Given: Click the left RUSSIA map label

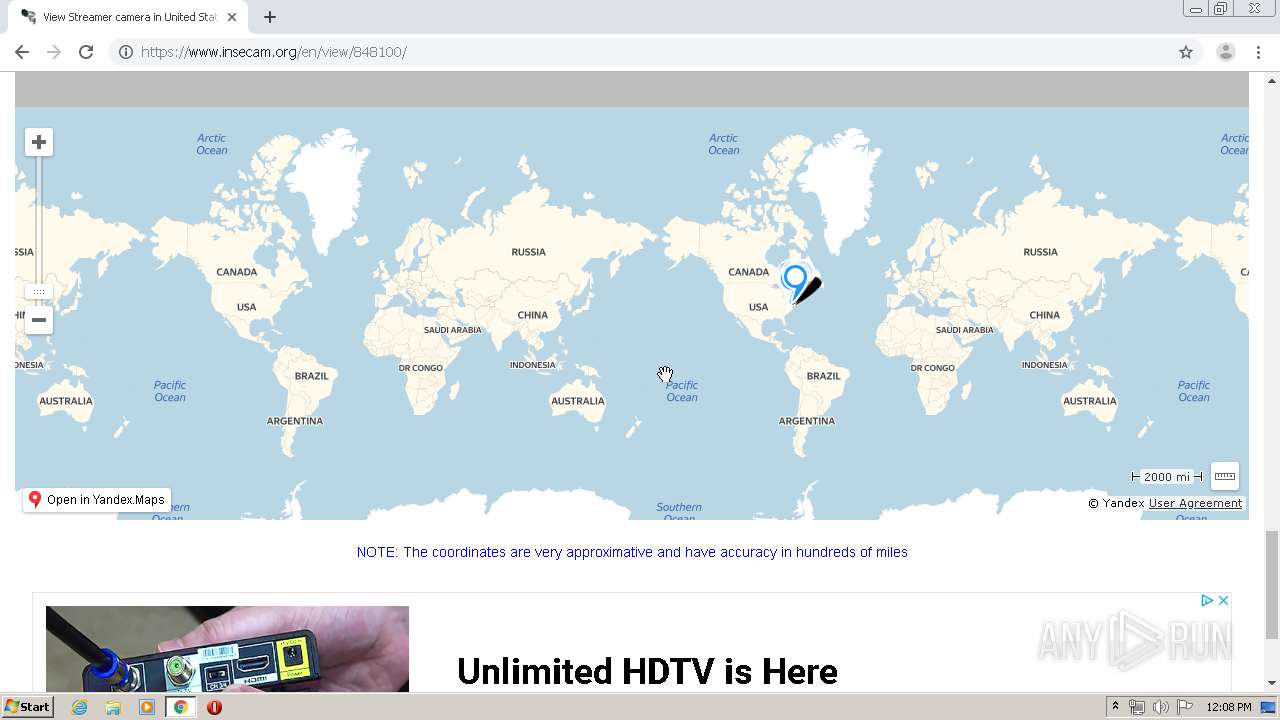Looking at the screenshot, I should point(528,252).
